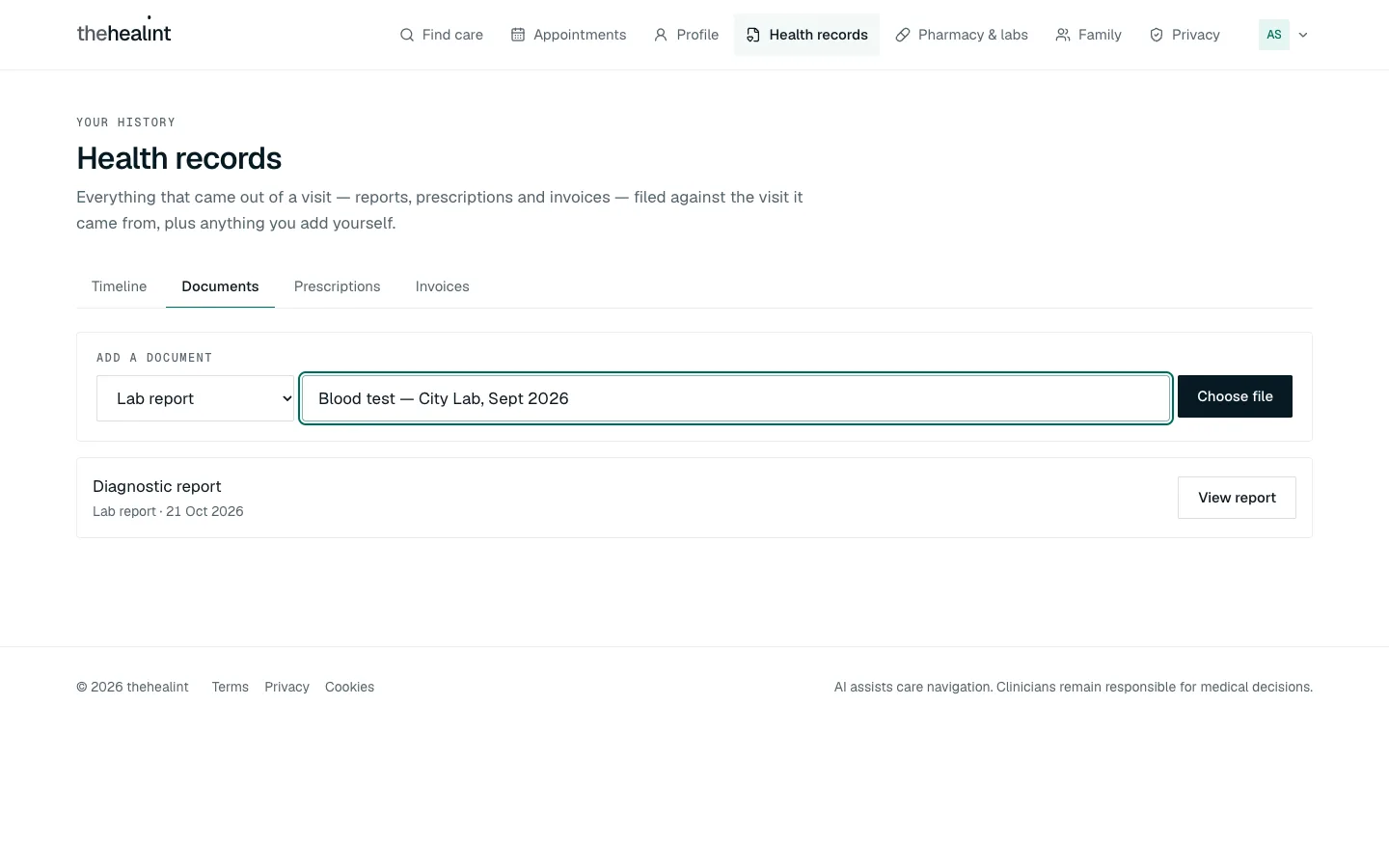Select the Documents tab
Image resolution: width=1389 pixels, height=868 pixels.
pyautogui.click(x=220, y=286)
